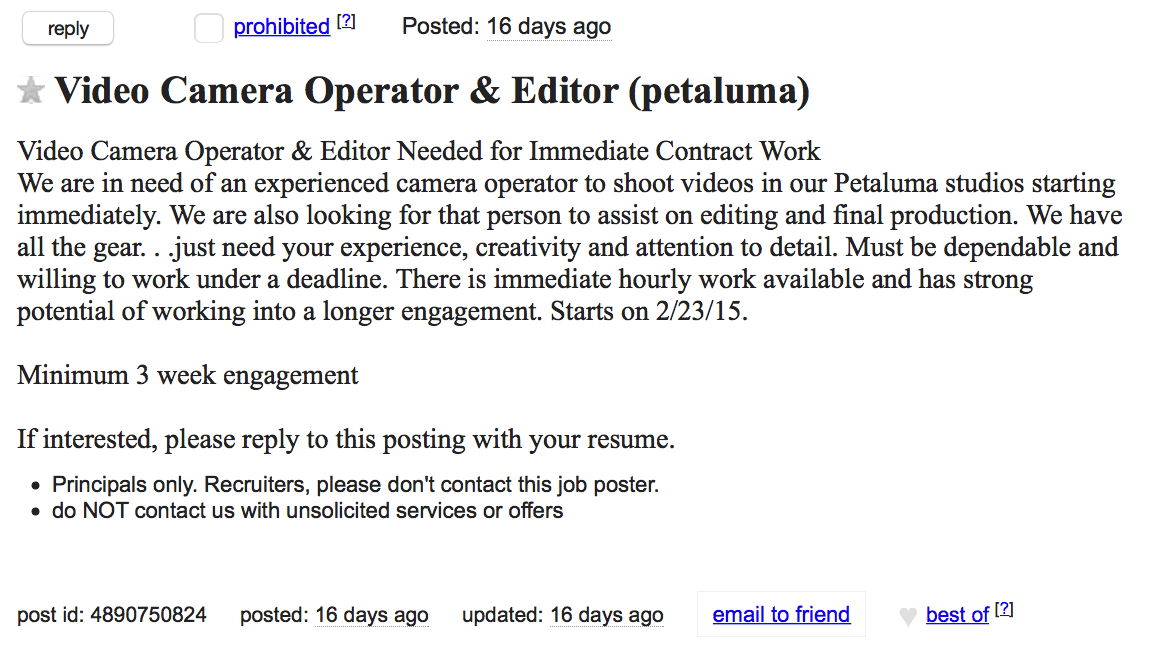This screenshot has height=648, width=1151.
Task: Click the Principals only bullet item
Action: click(355, 485)
